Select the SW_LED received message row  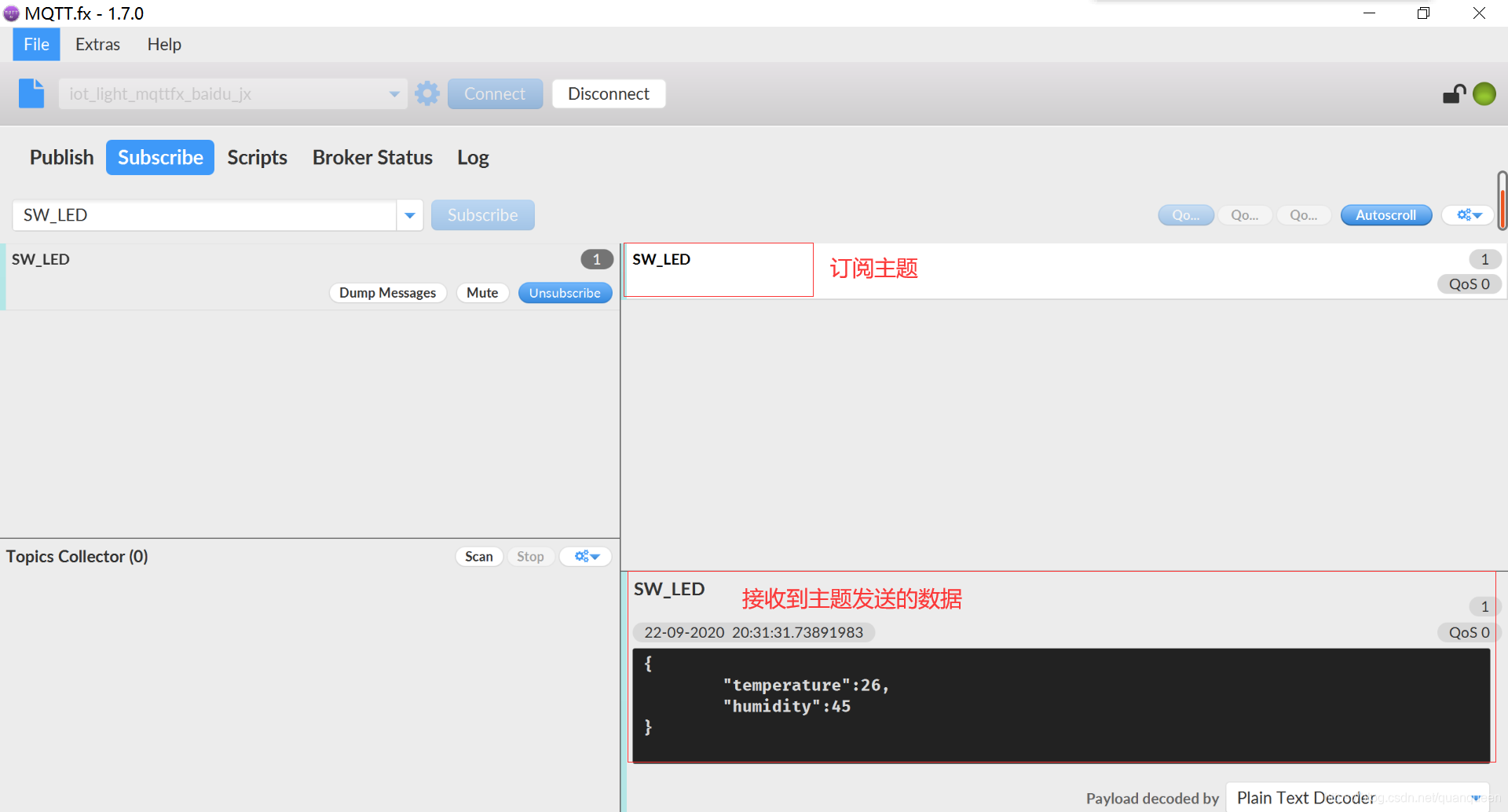1064,271
